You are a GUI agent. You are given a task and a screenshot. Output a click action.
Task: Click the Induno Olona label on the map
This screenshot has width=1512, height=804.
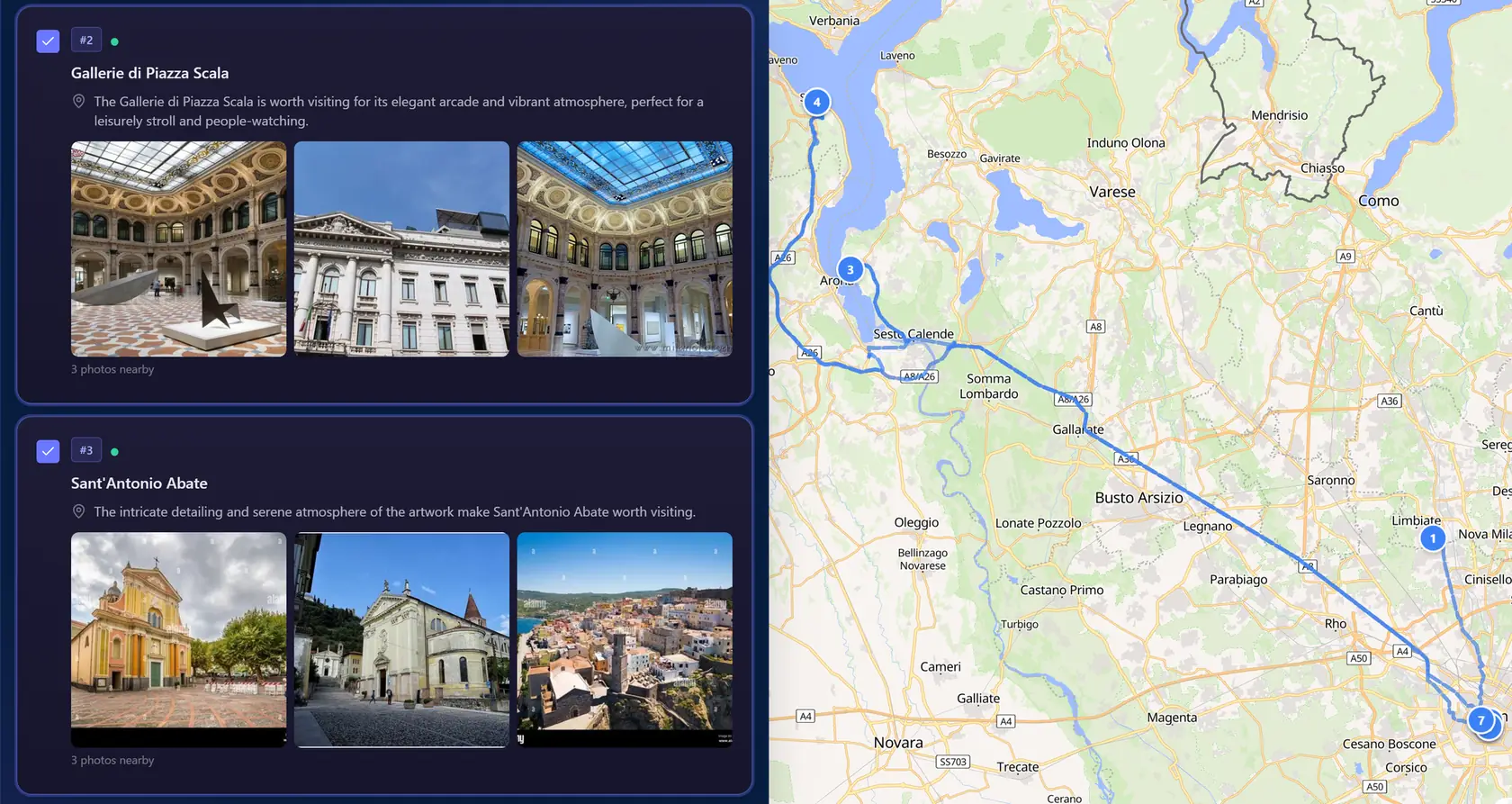pos(1126,143)
